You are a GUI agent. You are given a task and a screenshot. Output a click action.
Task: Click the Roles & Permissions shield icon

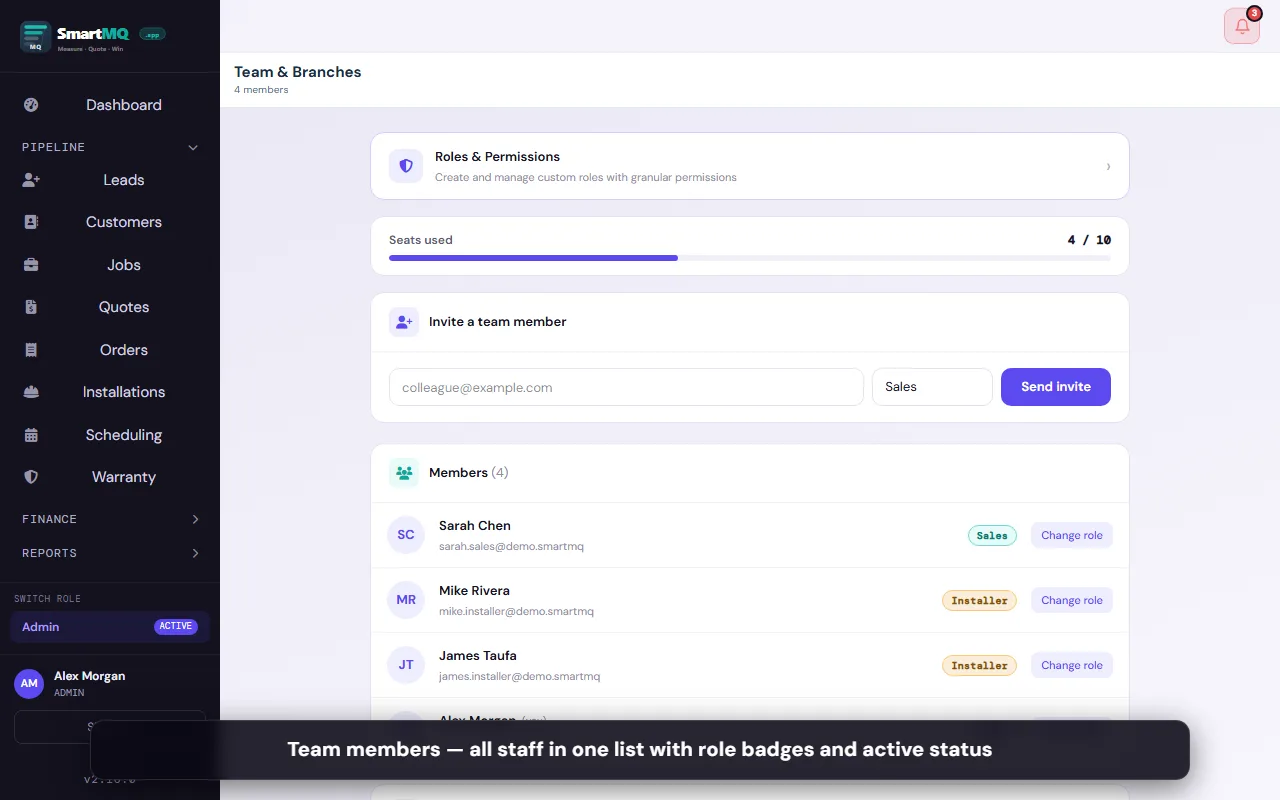406,166
